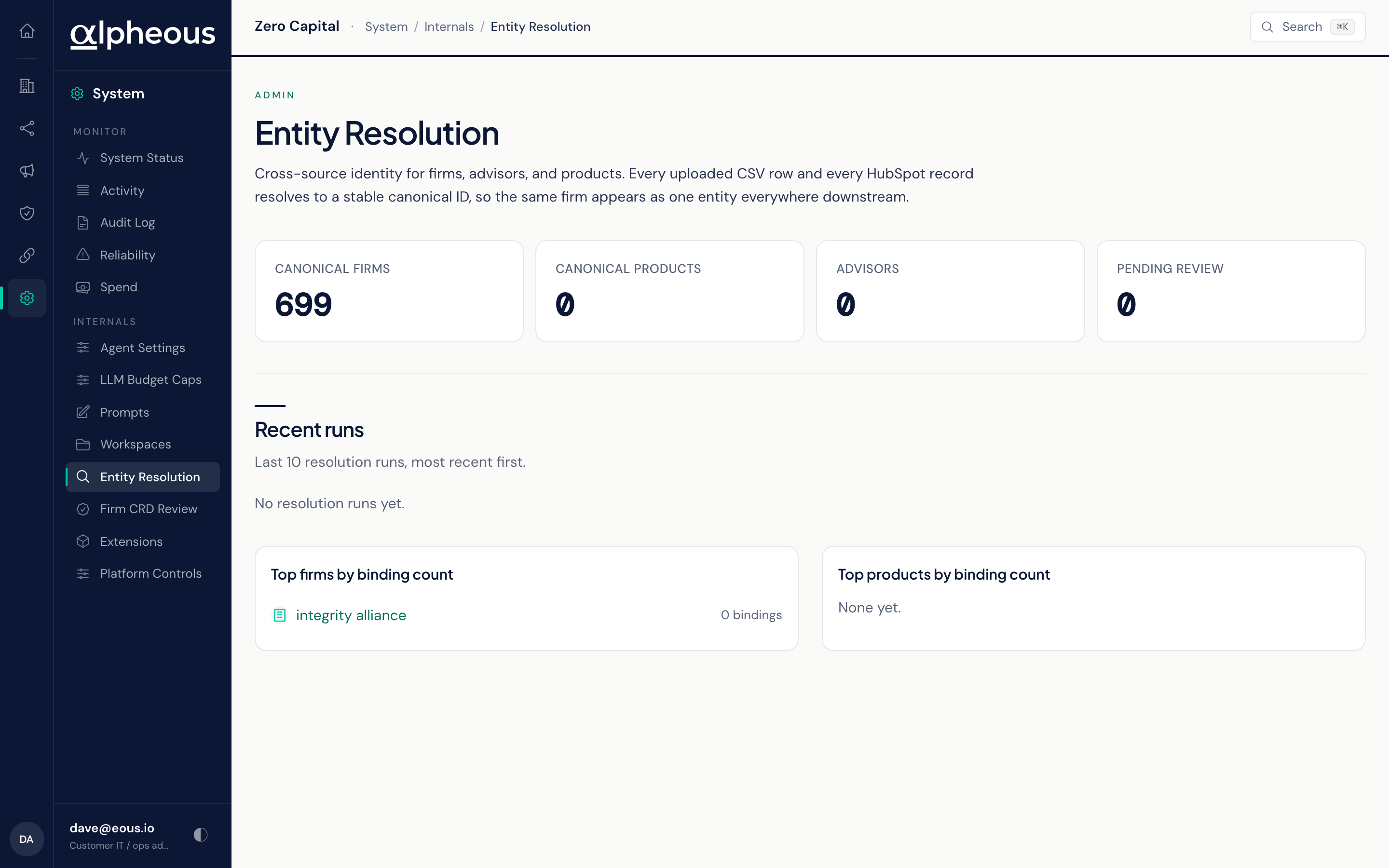Click the integrity alliance firm link

351,615
